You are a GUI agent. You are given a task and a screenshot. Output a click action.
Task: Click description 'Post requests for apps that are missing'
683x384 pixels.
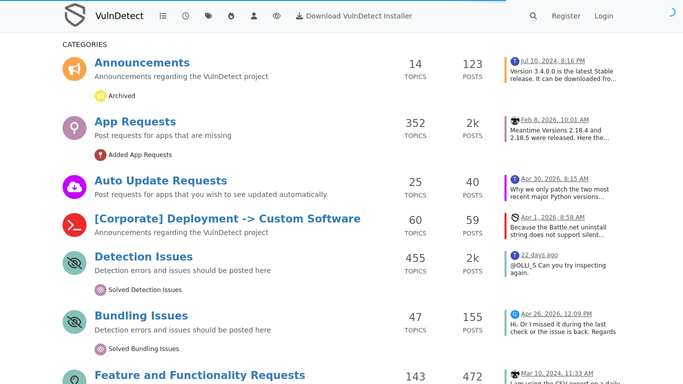click(163, 135)
